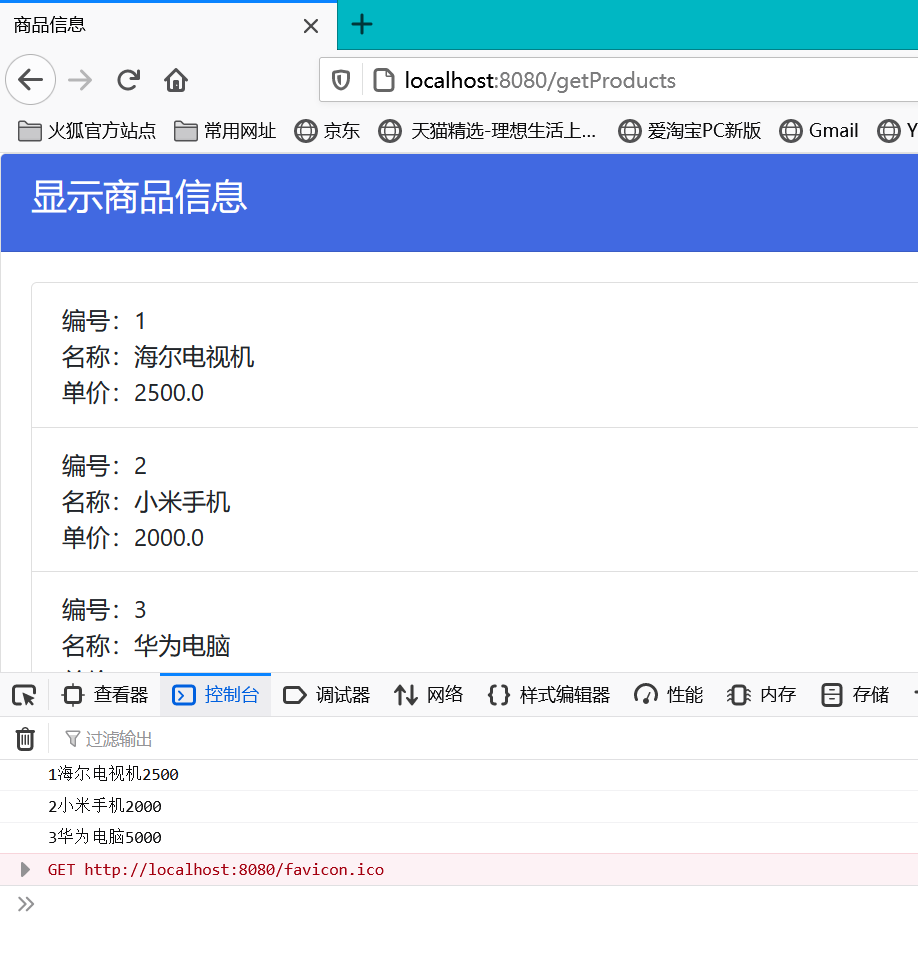Switch to the 调试器 debugger tab
This screenshot has width=918, height=975.
click(327, 695)
